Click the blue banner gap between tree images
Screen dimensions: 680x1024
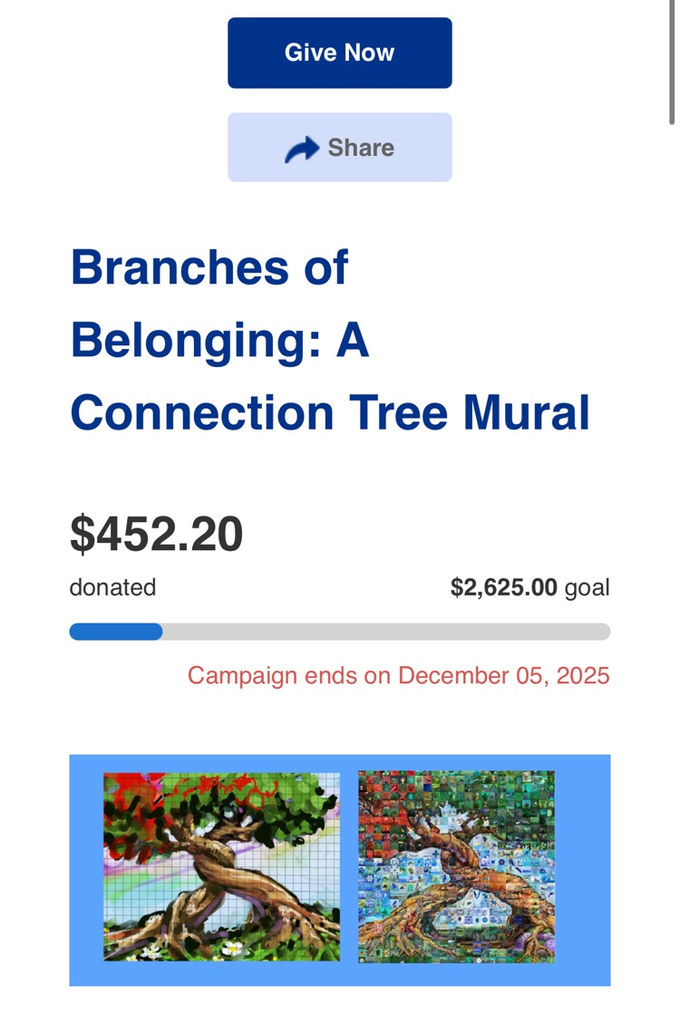(x=349, y=866)
